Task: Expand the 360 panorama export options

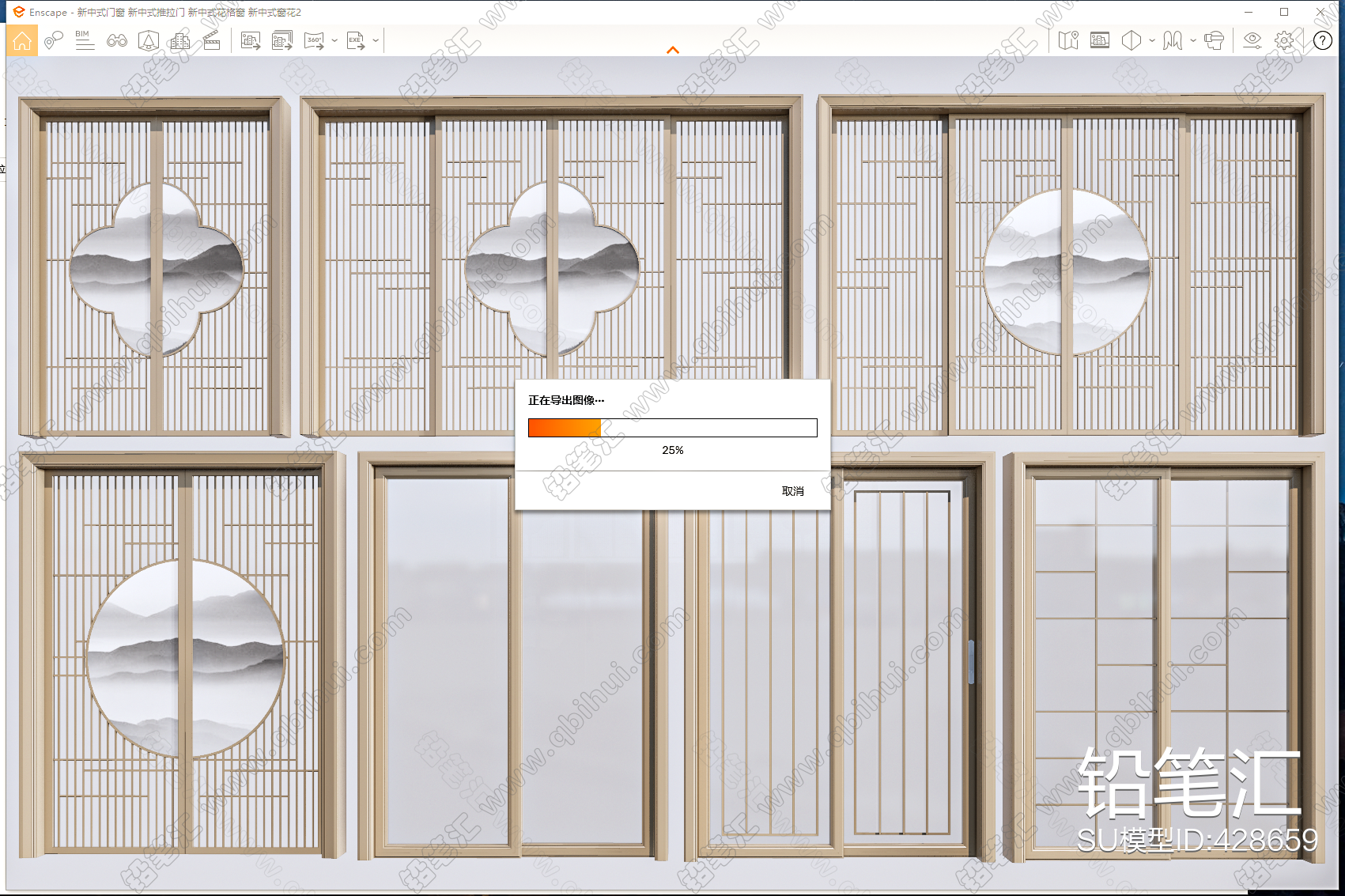Action: coord(334,40)
